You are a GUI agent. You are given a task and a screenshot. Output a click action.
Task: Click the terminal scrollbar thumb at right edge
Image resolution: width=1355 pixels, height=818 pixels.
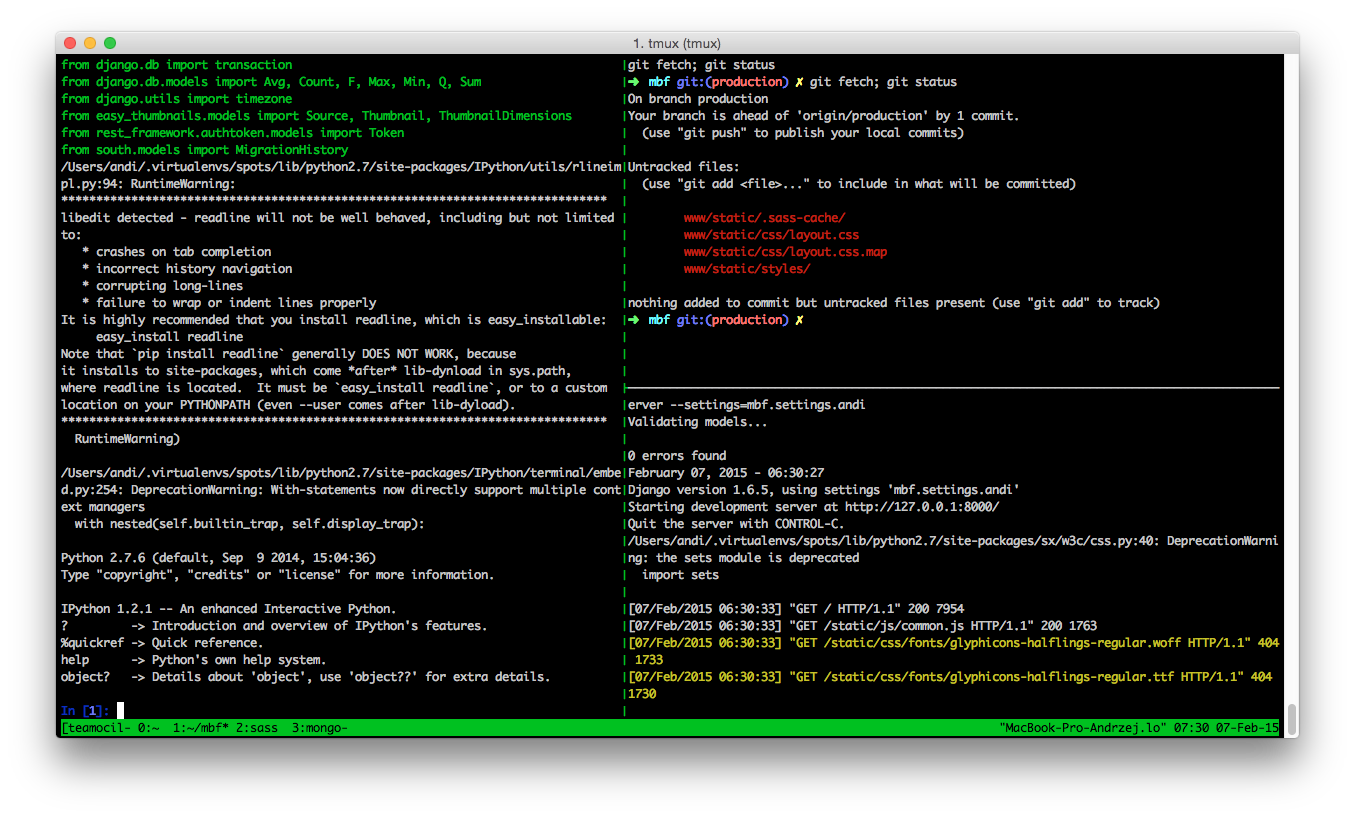coord(1291,718)
